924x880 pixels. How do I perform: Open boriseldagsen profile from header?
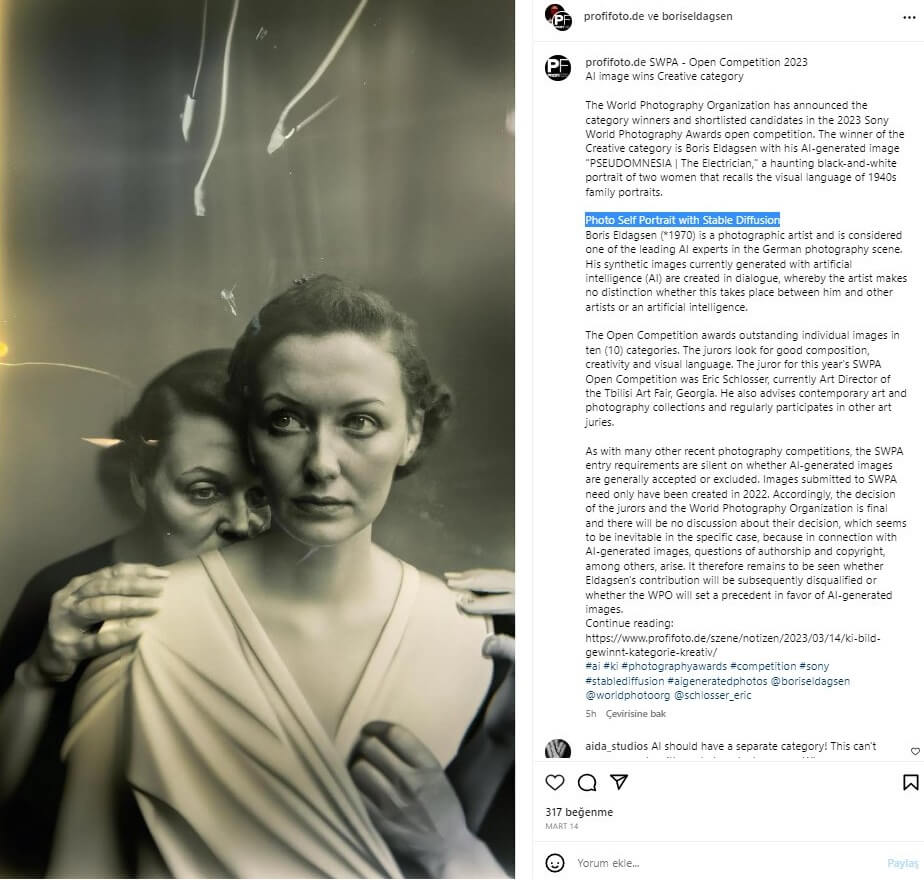(x=697, y=17)
